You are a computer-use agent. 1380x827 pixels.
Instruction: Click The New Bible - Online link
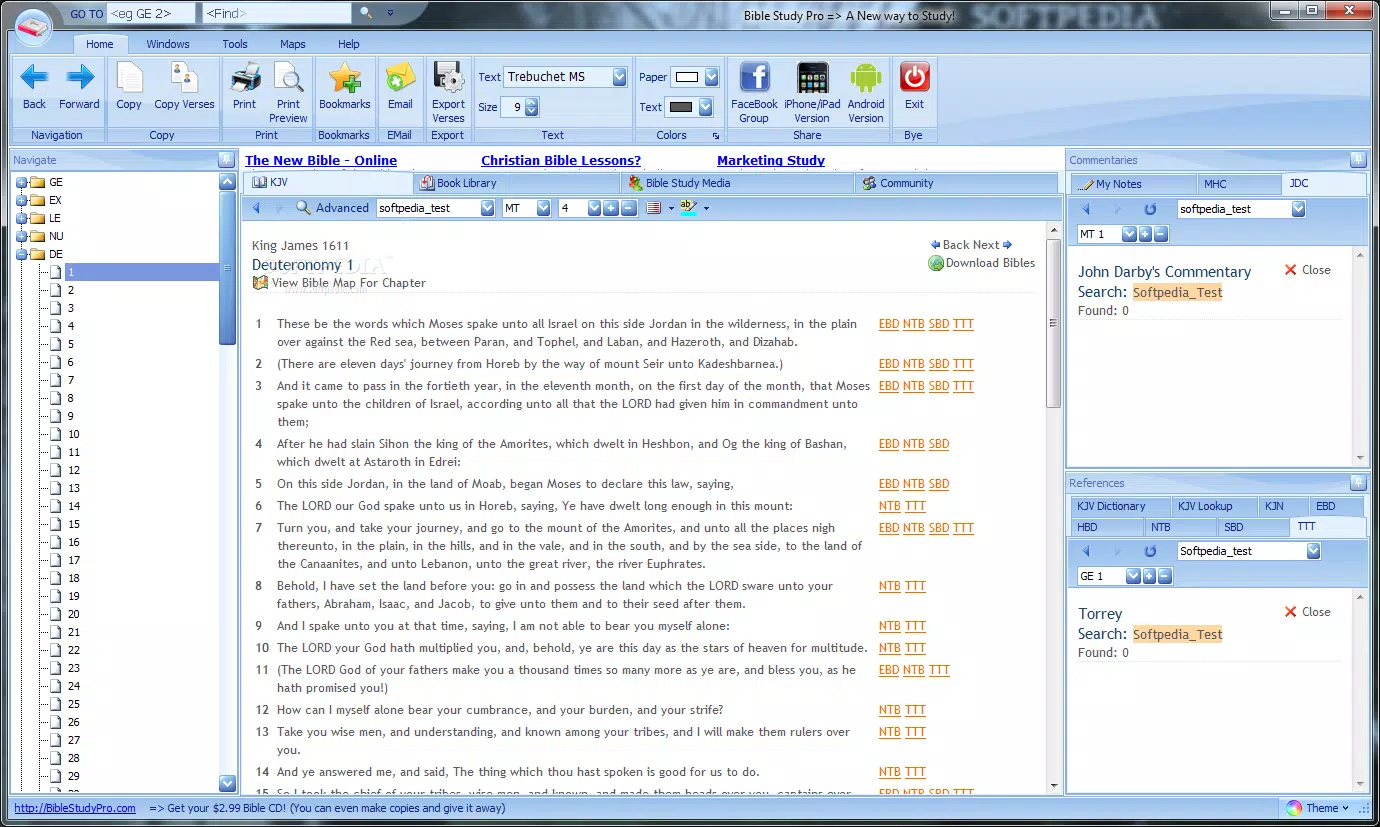tap(321, 160)
